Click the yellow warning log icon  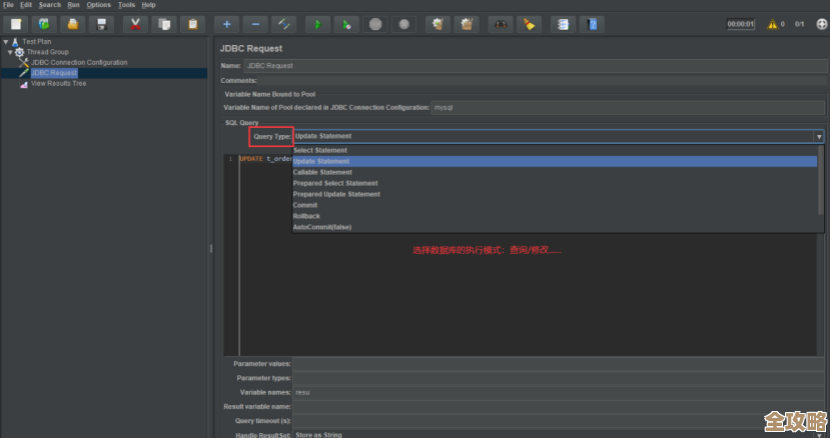[772, 24]
